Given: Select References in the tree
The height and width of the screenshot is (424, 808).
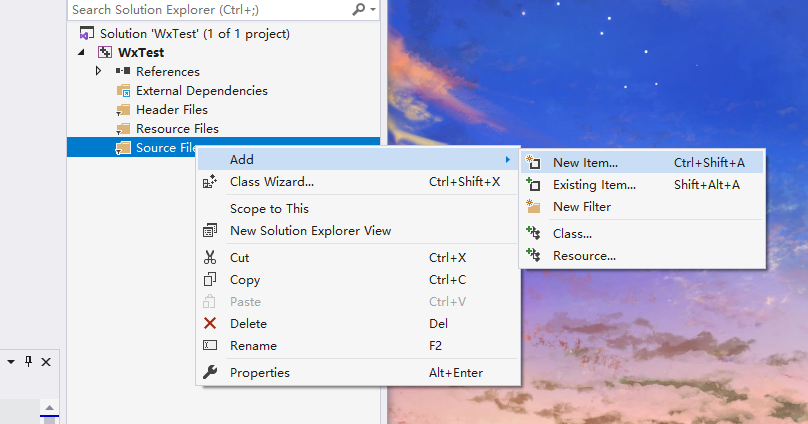Looking at the screenshot, I should [167, 72].
